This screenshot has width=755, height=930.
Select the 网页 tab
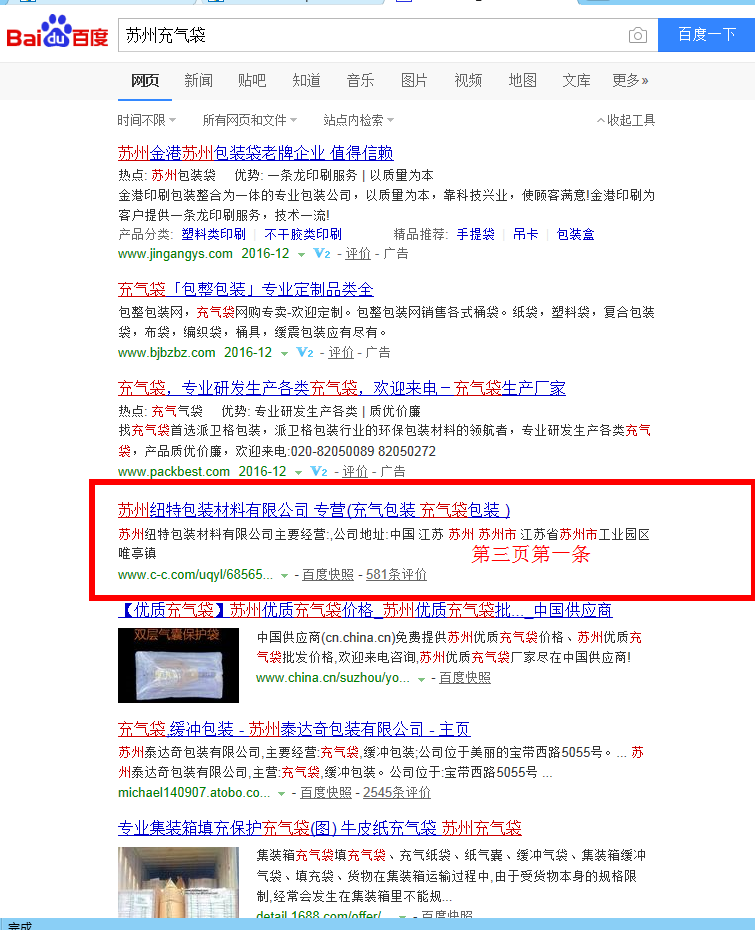(145, 81)
